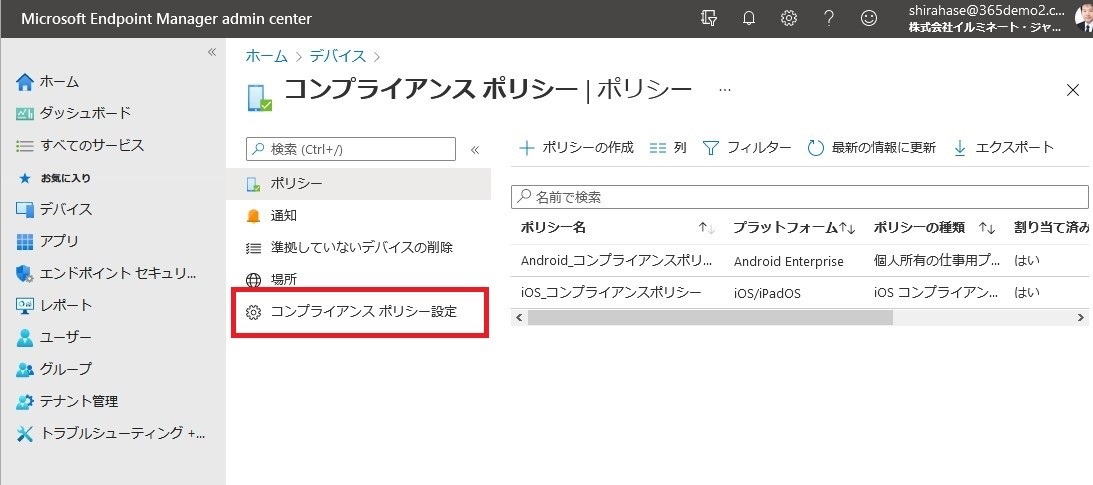Click iOS/iPadOS platform cell
Screen dimensions: 1093x485
(767, 293)
